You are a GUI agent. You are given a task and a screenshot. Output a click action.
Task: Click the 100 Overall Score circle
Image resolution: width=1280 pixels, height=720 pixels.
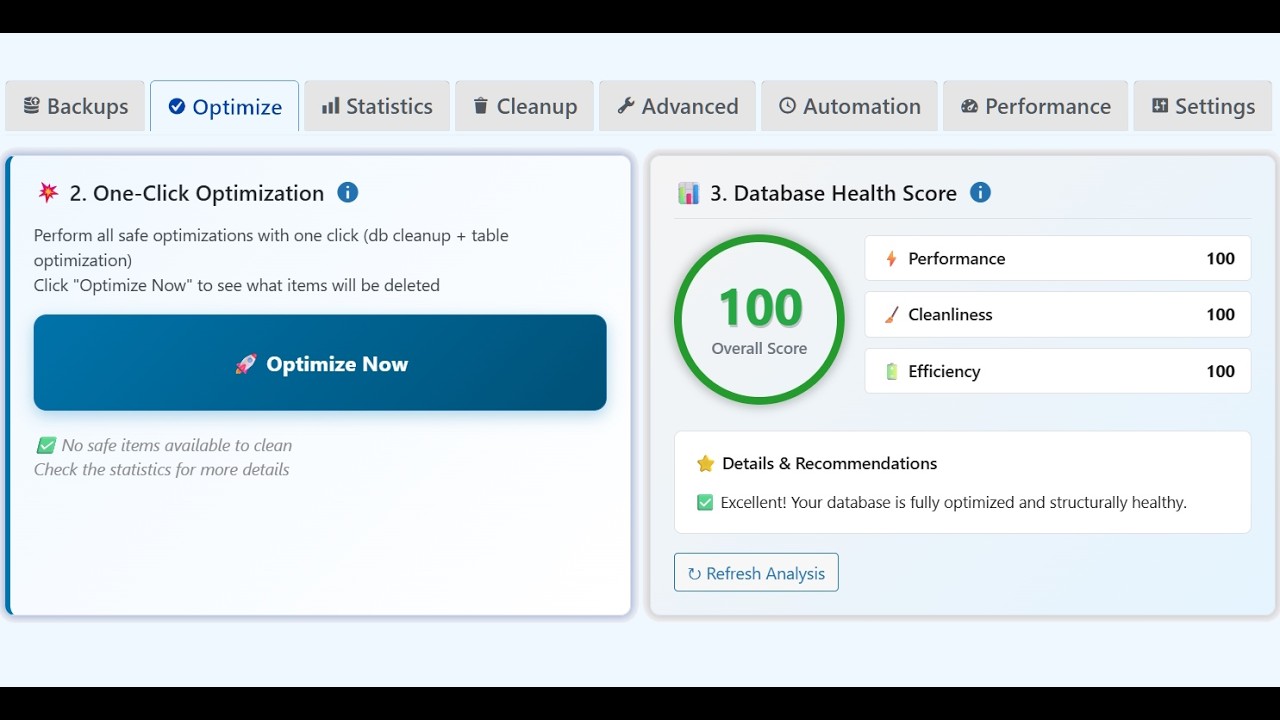[759, 319]
